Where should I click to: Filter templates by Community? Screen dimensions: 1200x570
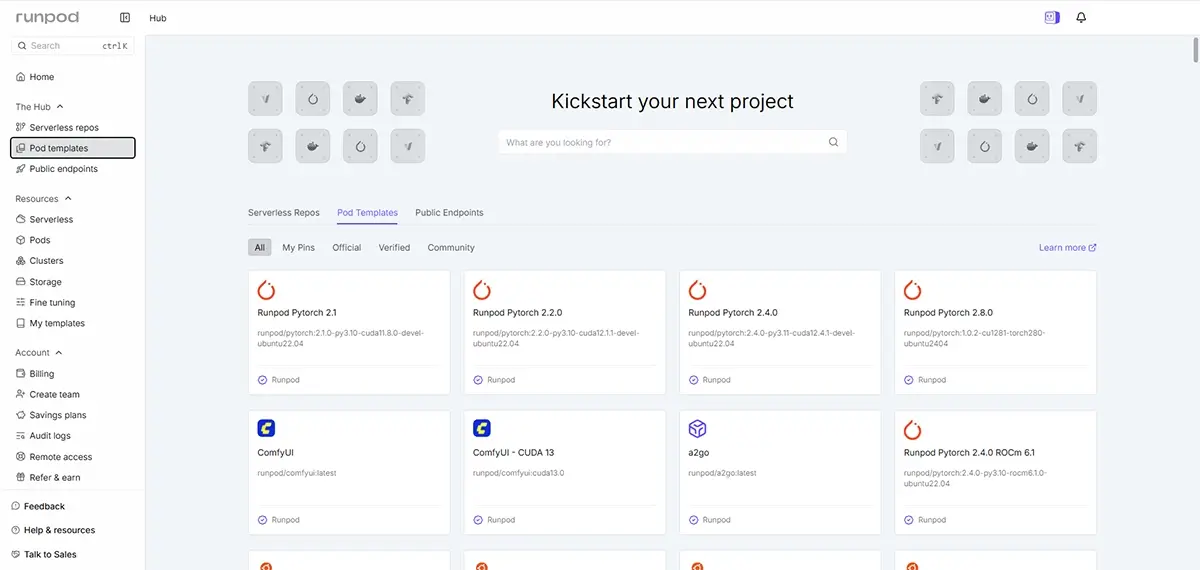[x=451, y=248]
